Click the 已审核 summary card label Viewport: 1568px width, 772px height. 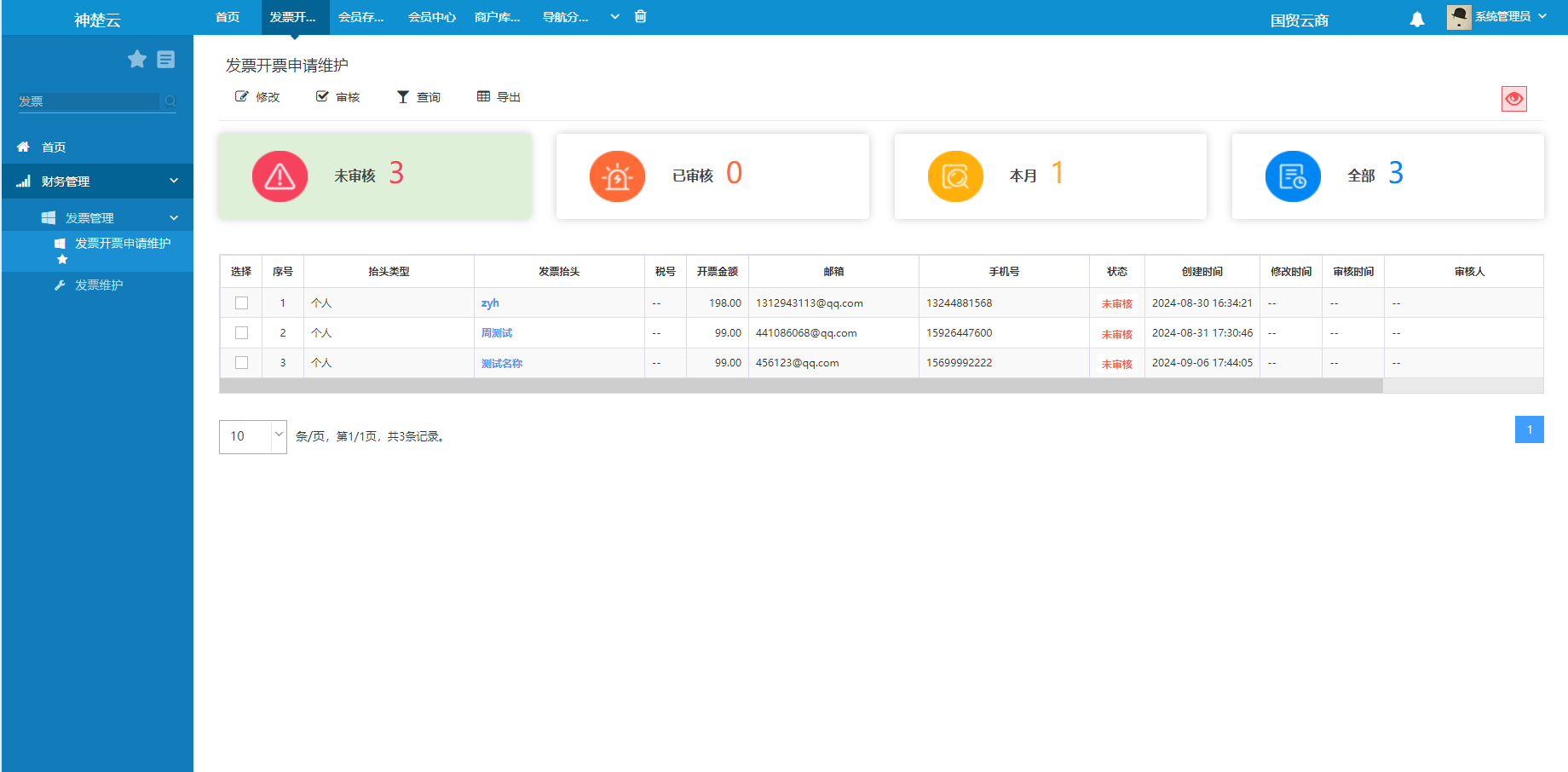tap(693, 176)
